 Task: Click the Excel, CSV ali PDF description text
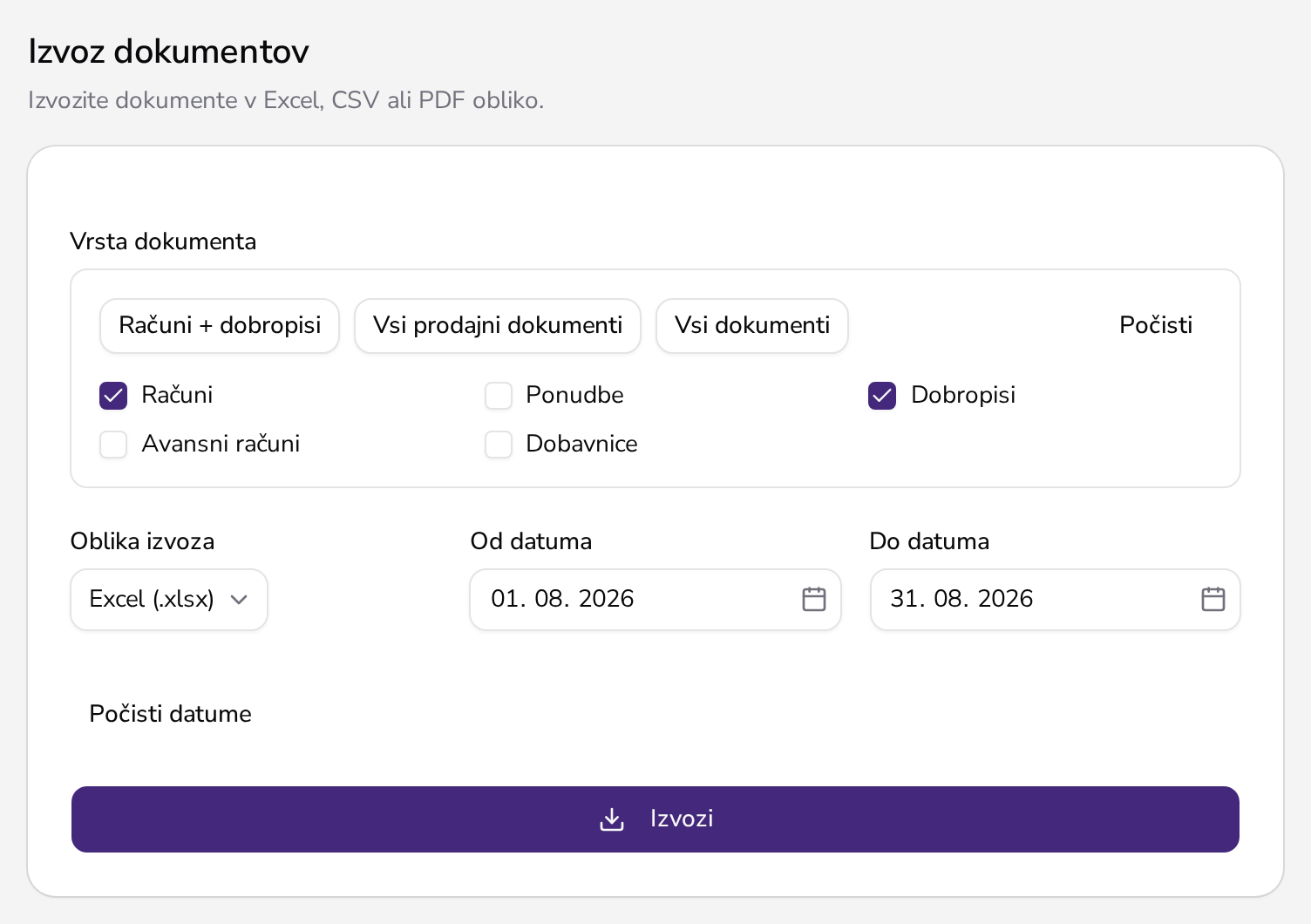click(x=286, y=100)
